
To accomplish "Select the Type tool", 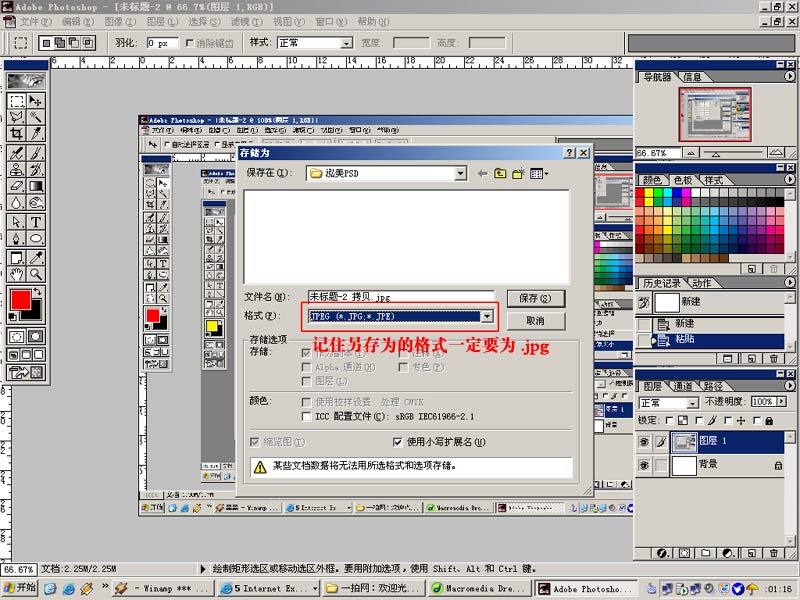I will (35, 222).
